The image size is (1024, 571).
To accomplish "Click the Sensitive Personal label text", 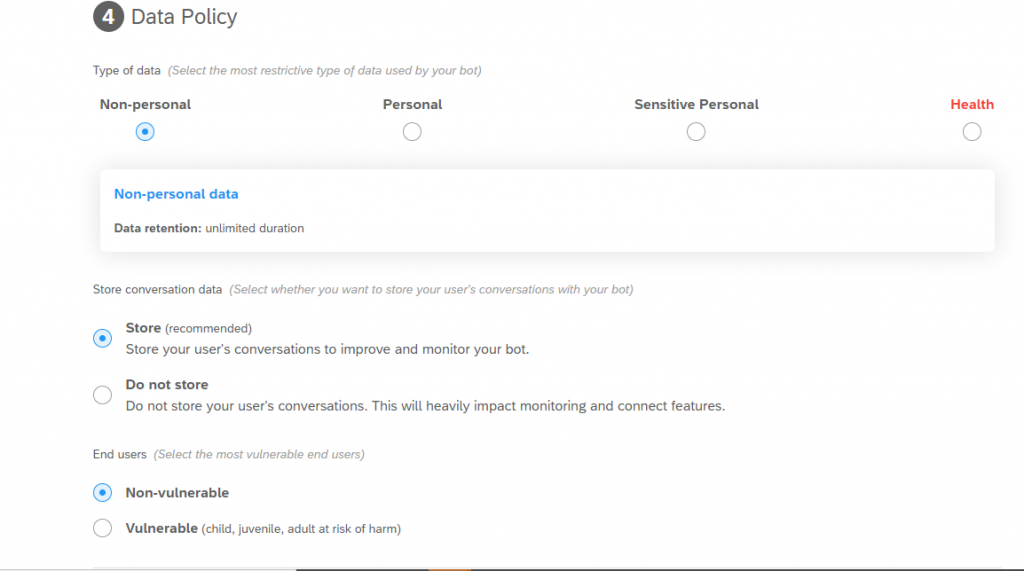I will click(696, 105).
